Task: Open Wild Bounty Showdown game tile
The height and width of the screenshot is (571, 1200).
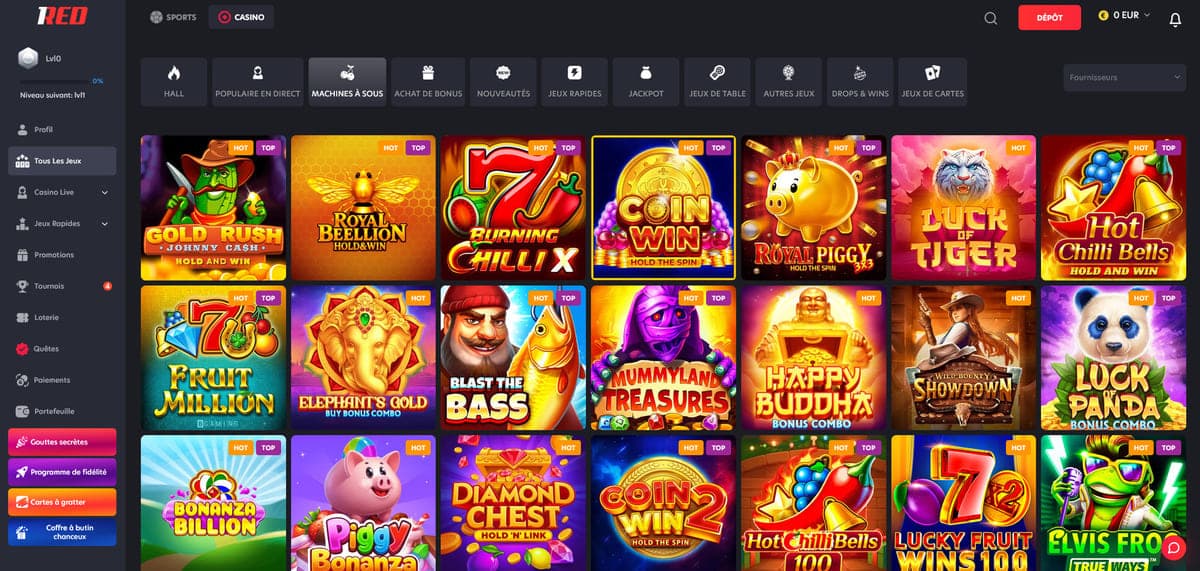Action: [x=963, y=358]
